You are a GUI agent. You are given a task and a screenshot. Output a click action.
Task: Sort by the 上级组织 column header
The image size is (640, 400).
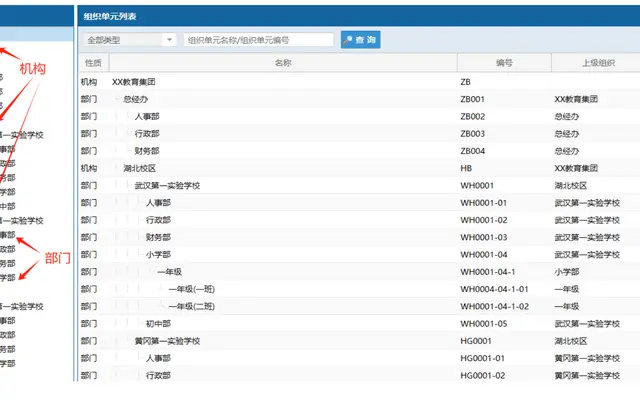click(x=598, y=63)
